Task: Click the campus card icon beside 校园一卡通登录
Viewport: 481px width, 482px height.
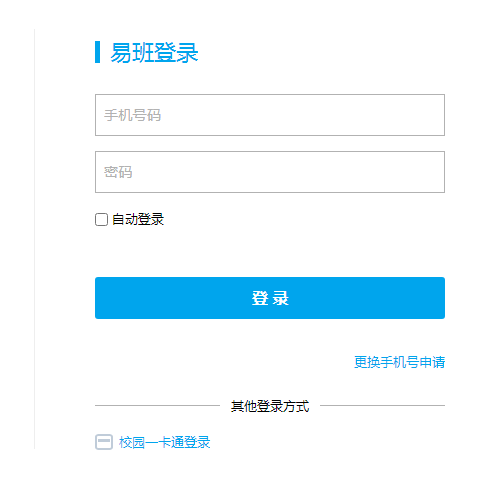Action: (x=104, y=442)
